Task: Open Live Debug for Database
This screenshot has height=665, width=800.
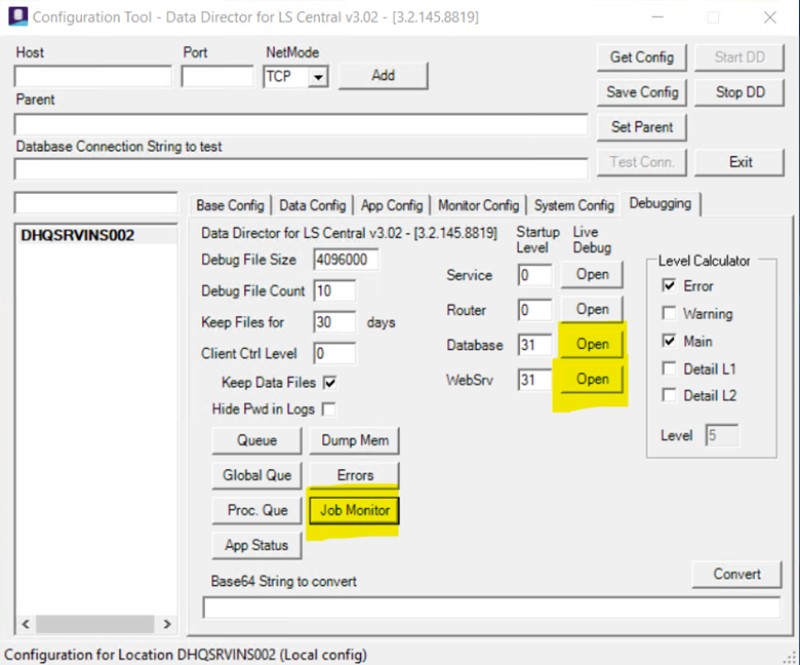Action: pyautogui.click(x=592, y=344)
